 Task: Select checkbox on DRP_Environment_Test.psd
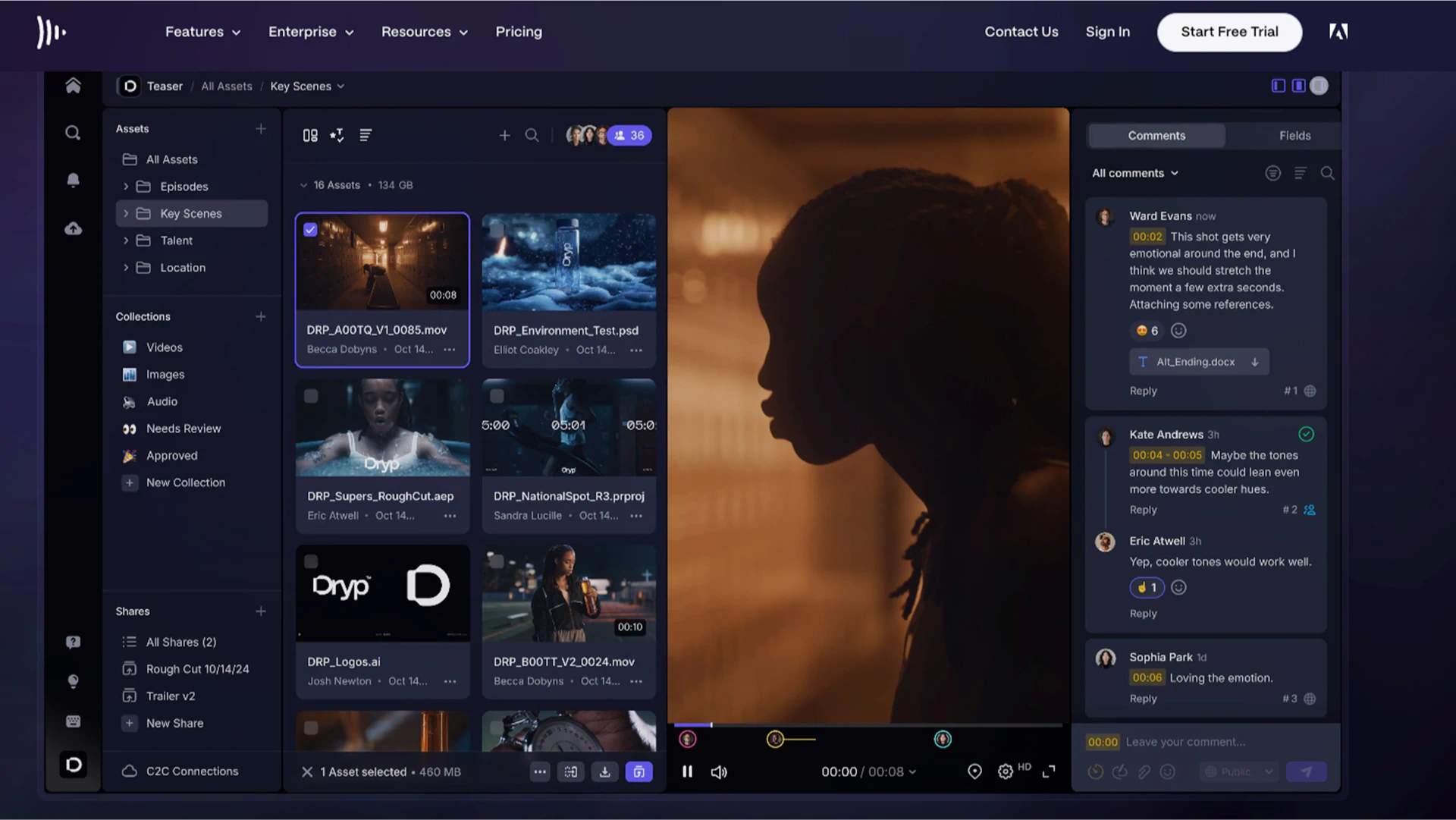[497, 230]
